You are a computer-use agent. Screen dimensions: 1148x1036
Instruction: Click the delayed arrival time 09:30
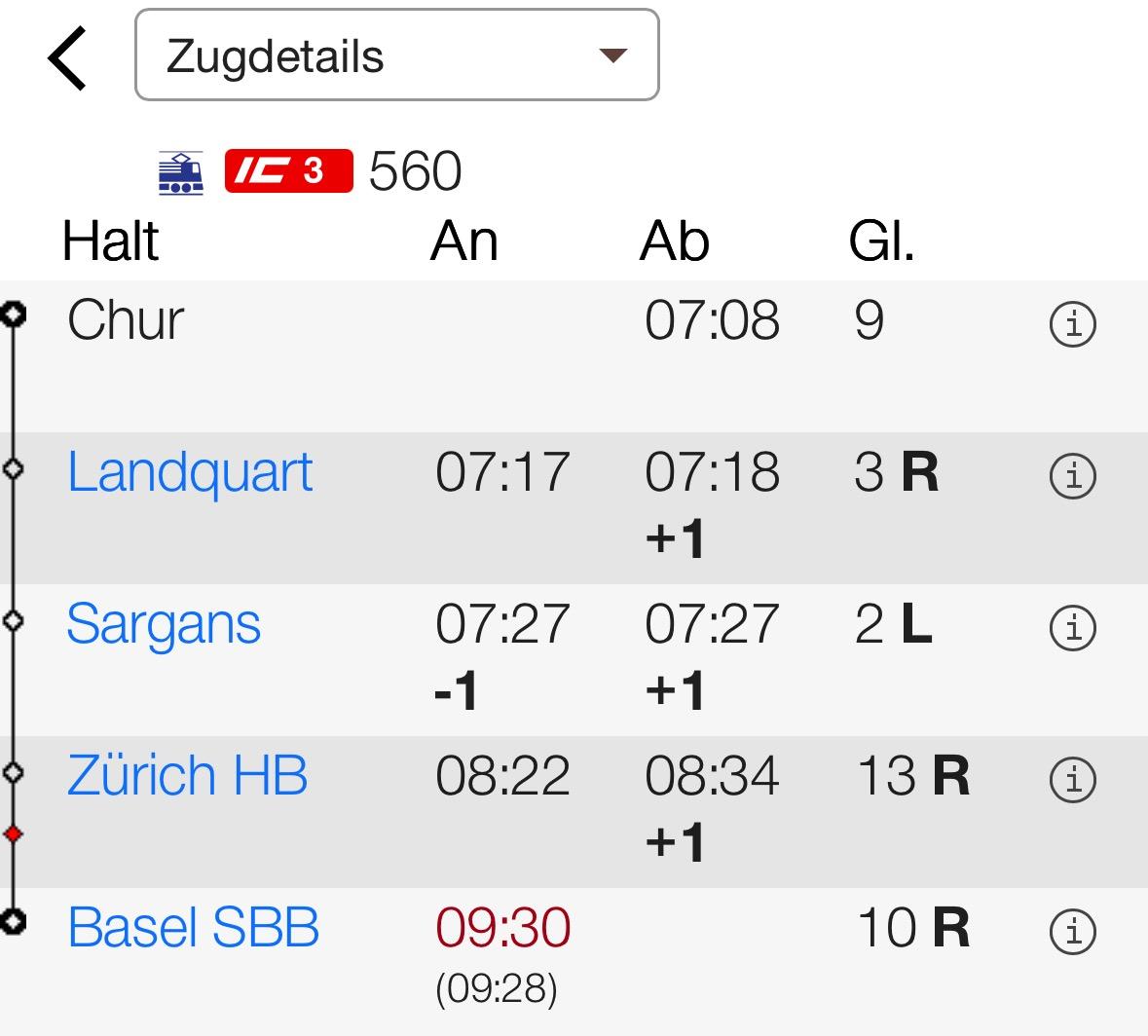pyautogui.click(x=503, y=927)
